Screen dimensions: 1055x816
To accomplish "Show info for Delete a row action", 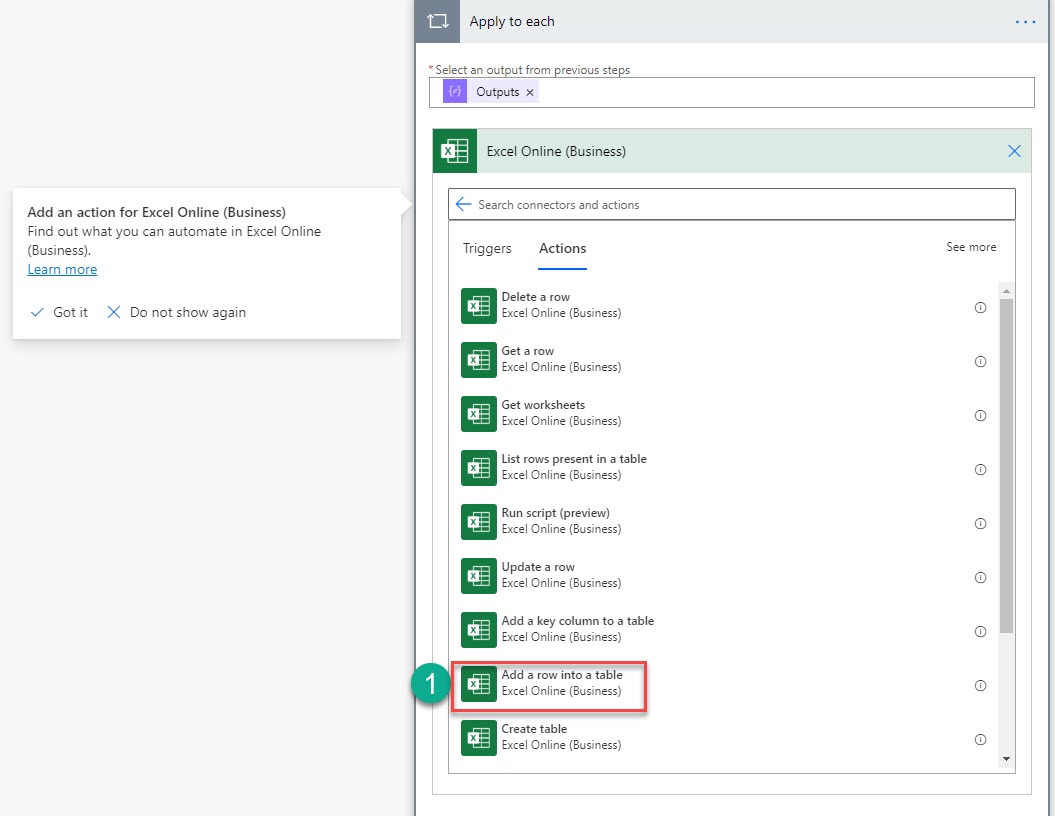I will (980, 308).
